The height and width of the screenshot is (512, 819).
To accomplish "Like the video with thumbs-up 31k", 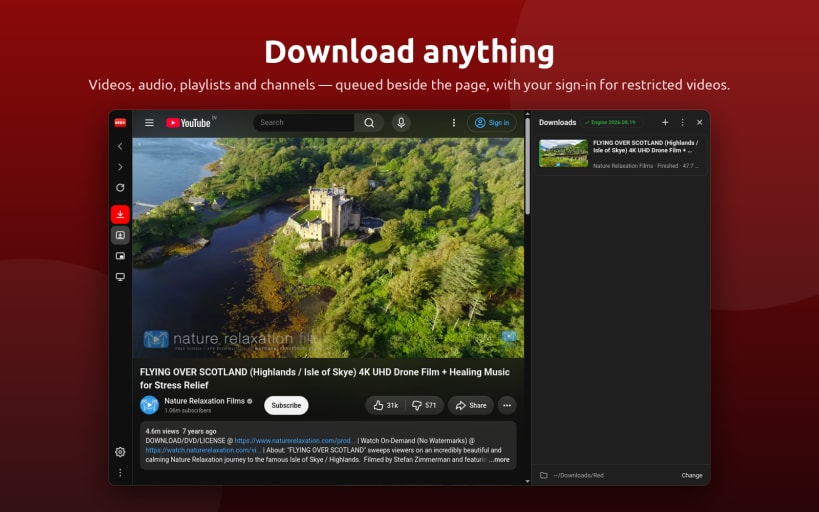I will point(385,405).
